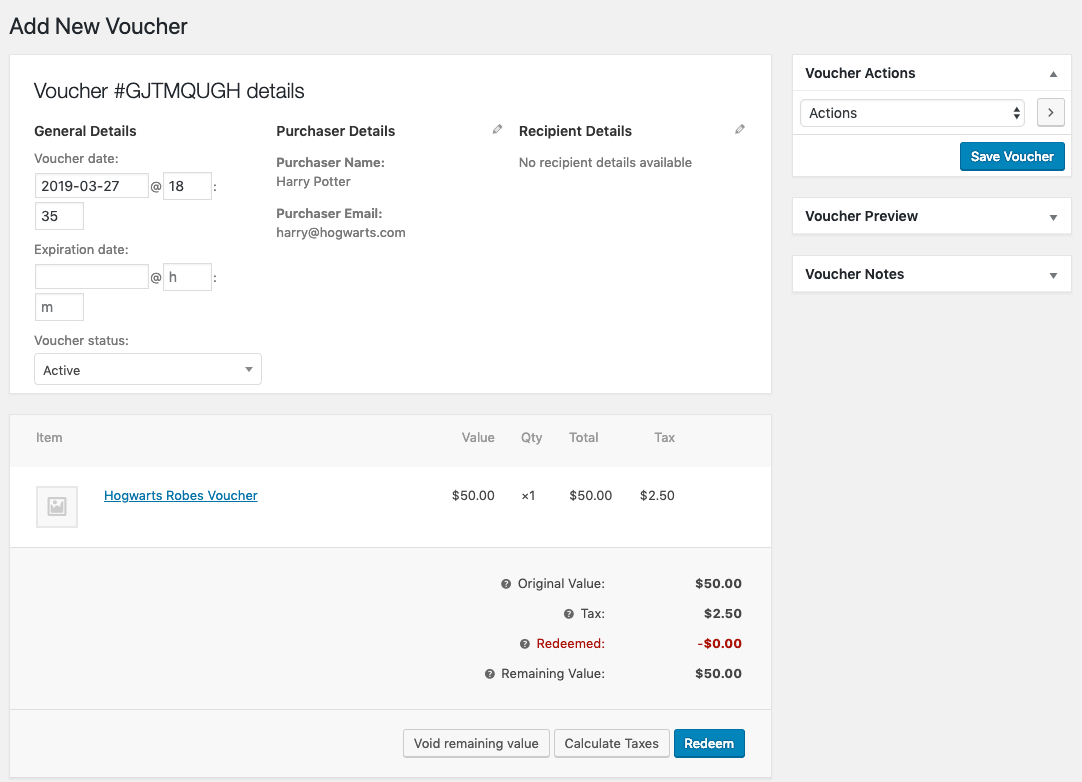This screenshot has width=1082, height=782.
Task: Expand the Voucher Preview panel
Action: (x=1053, y=217)
